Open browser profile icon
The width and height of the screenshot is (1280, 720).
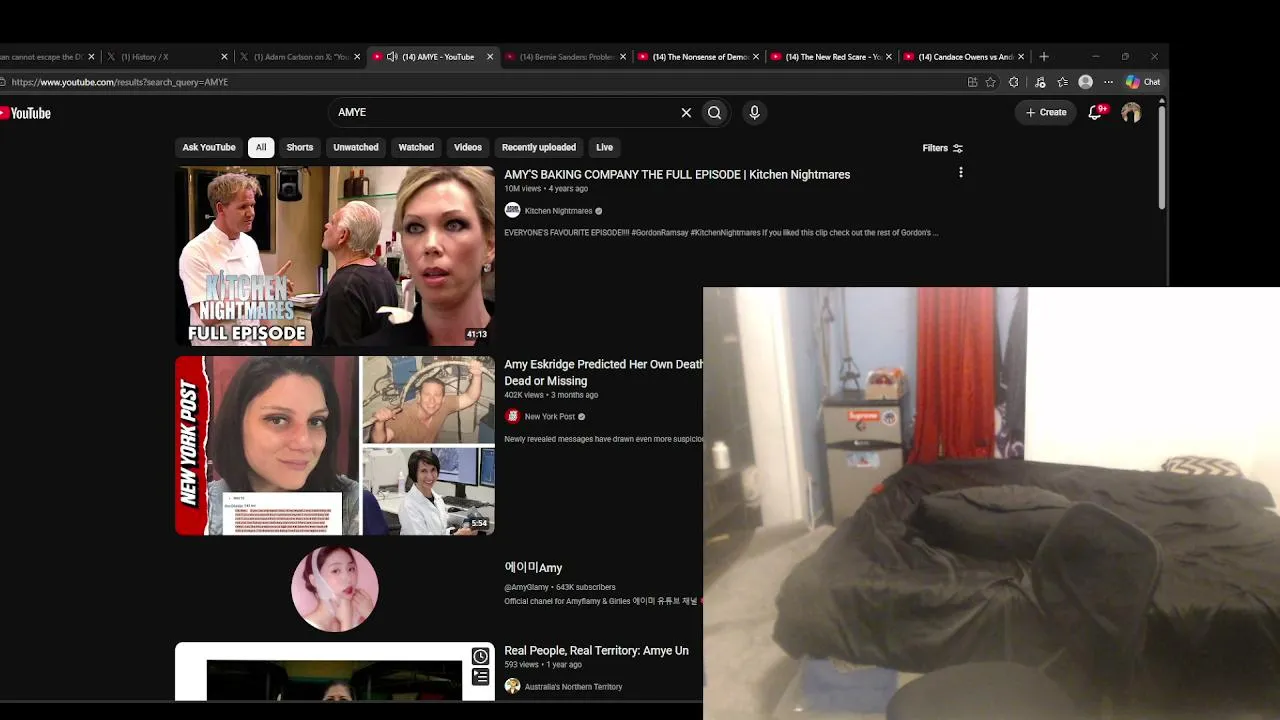[1086, 82]
